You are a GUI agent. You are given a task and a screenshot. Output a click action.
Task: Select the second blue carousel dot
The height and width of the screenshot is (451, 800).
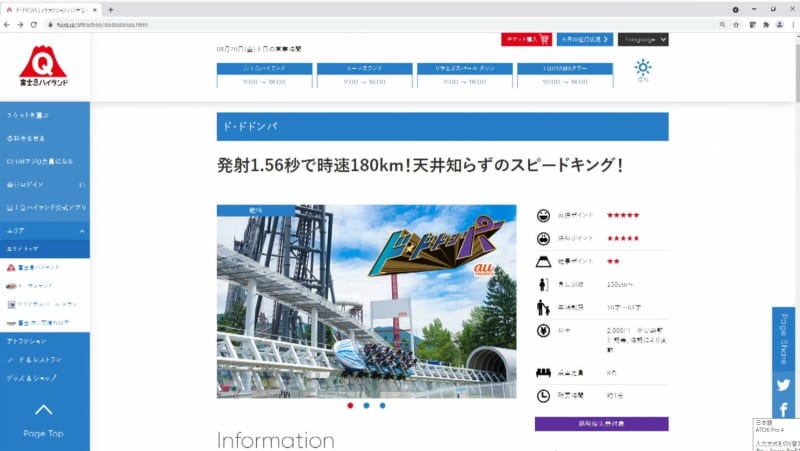366,406
